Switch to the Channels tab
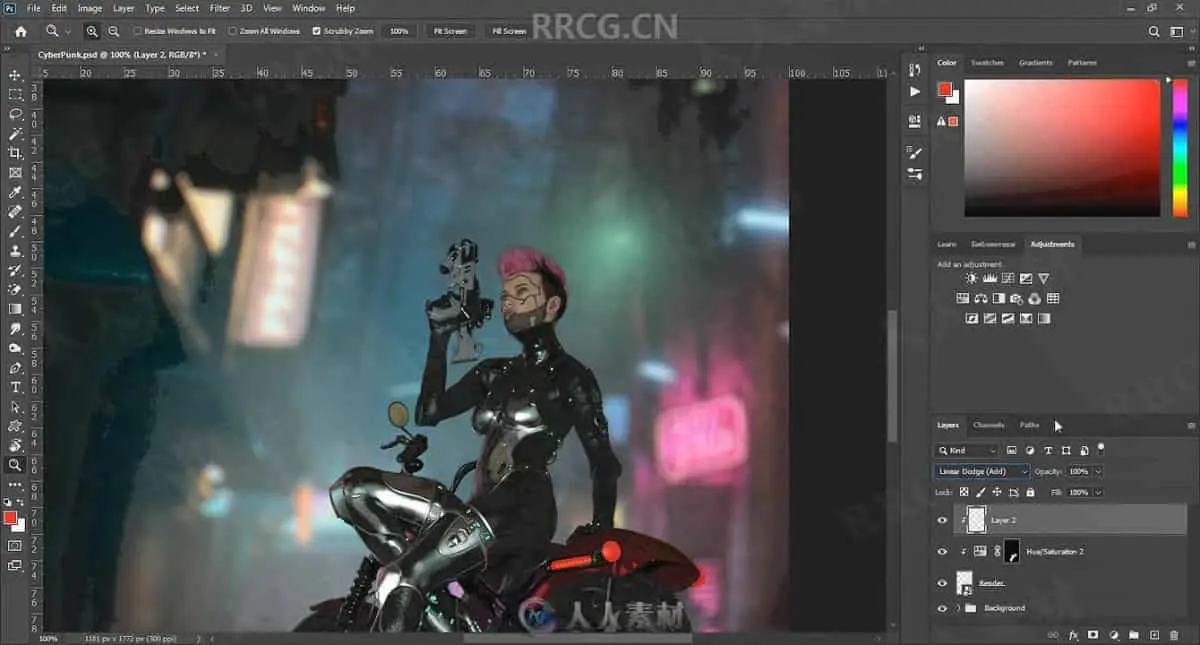This screenshot has width=1200, height=645. [x=988, y=425]
